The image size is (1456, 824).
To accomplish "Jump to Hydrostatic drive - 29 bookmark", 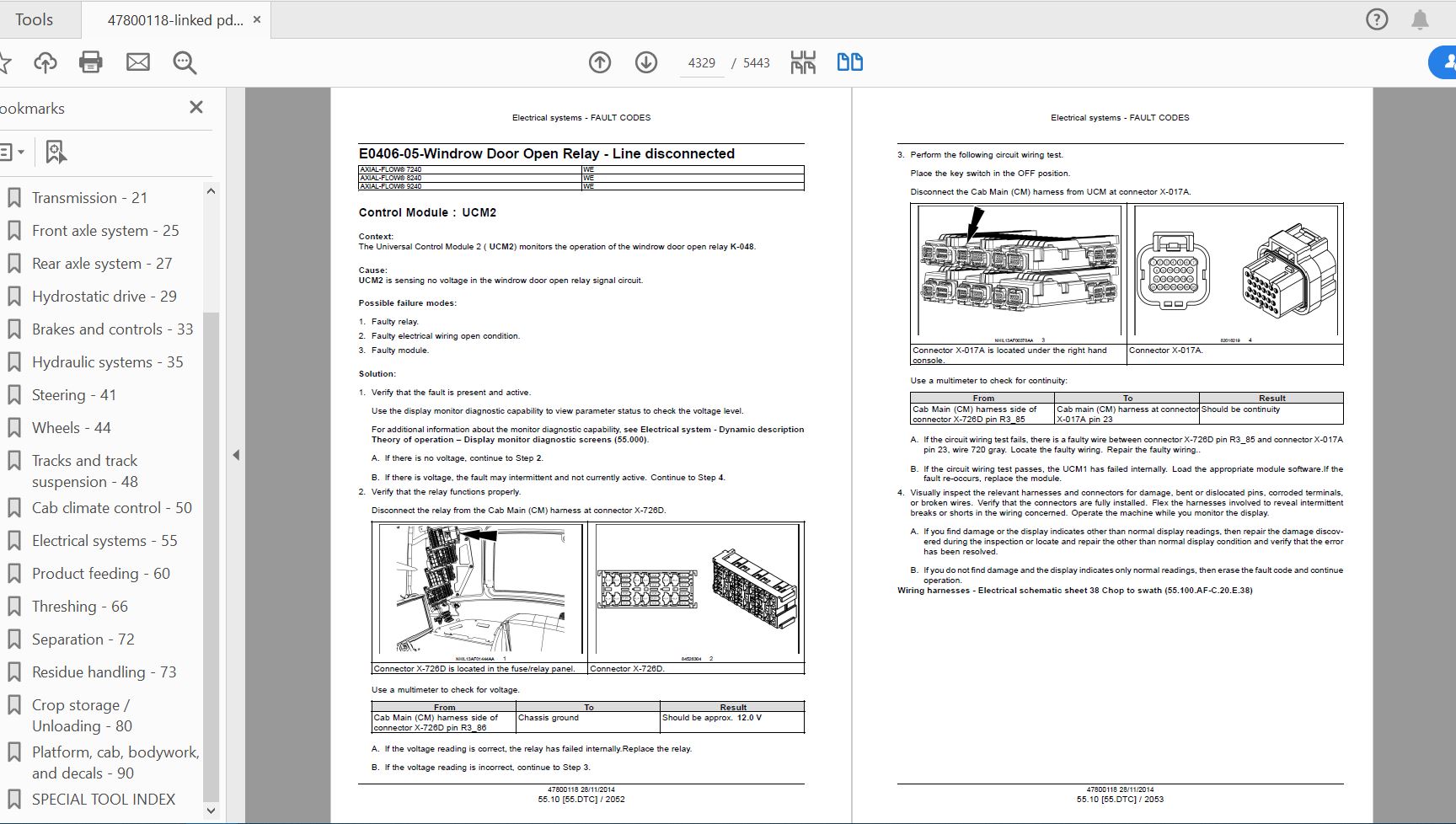I will pyautogui.click(x=104, y=297).
